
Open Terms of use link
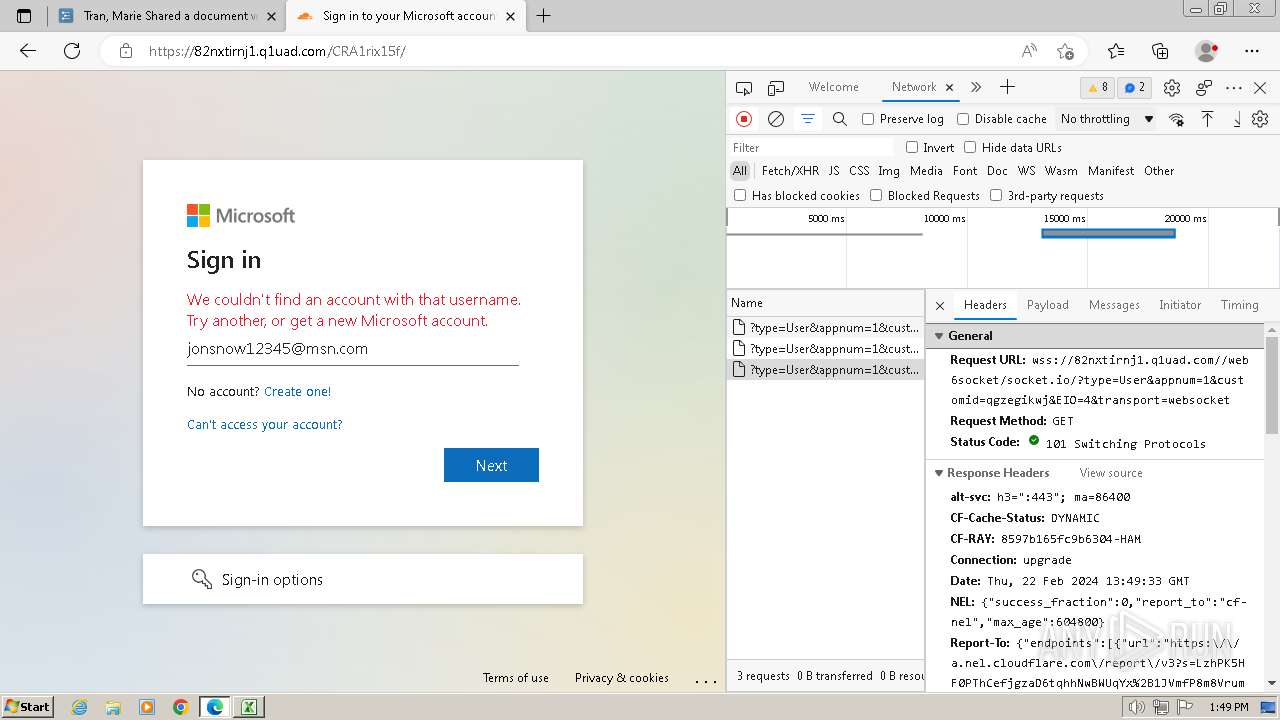pos(516,678)
